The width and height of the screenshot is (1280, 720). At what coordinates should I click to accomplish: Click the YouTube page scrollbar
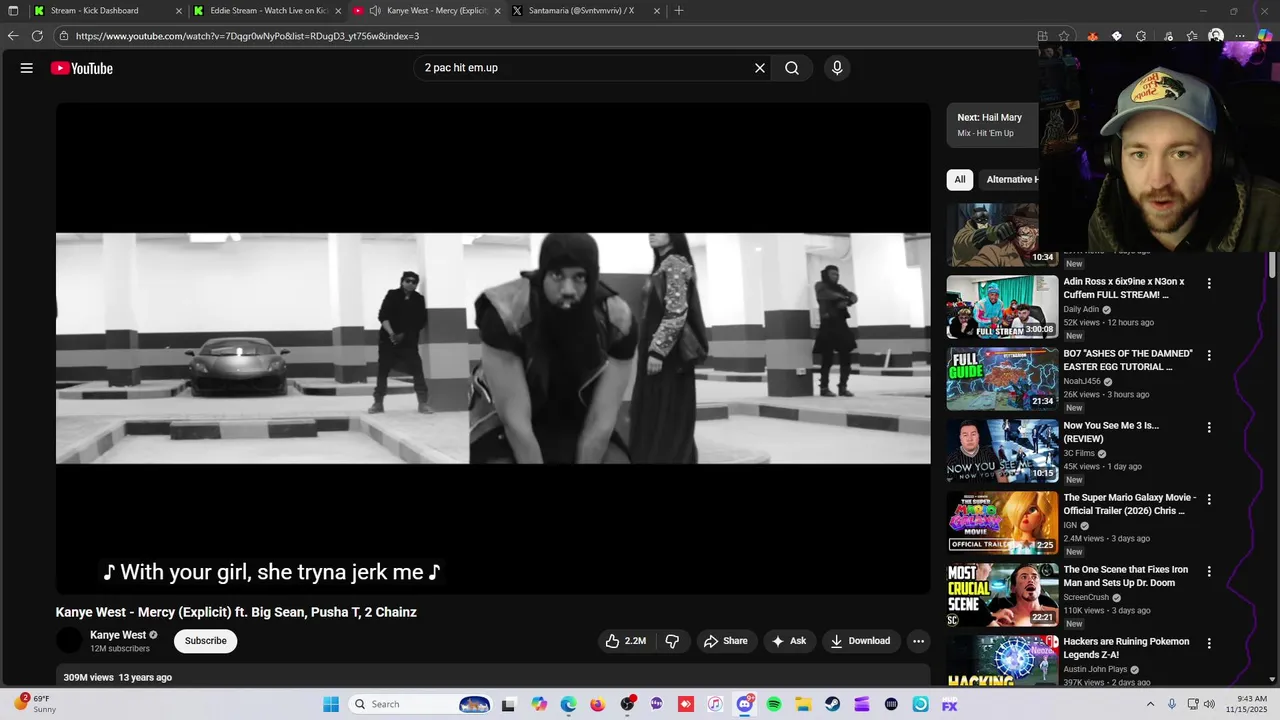[1273, 265]
